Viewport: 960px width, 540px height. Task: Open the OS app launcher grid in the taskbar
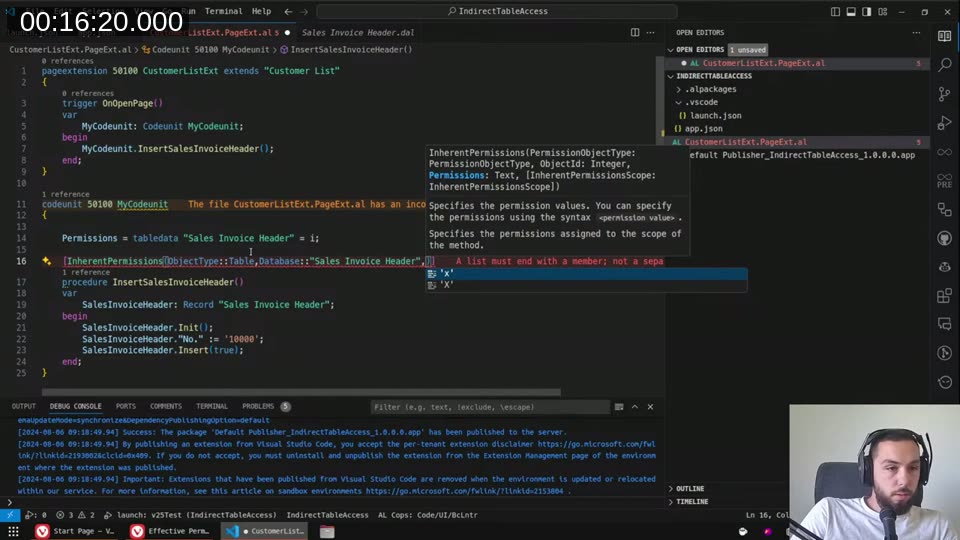pos(13,531)
